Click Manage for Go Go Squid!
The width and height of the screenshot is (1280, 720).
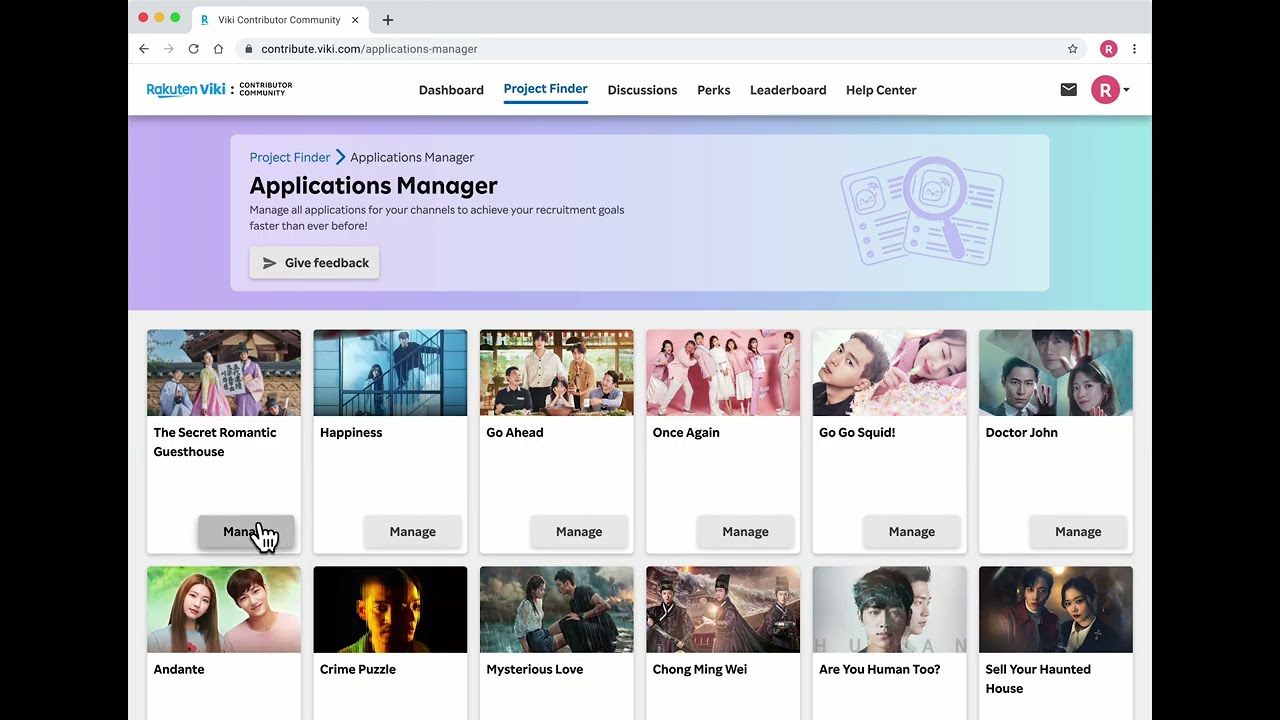pos(912,532)
